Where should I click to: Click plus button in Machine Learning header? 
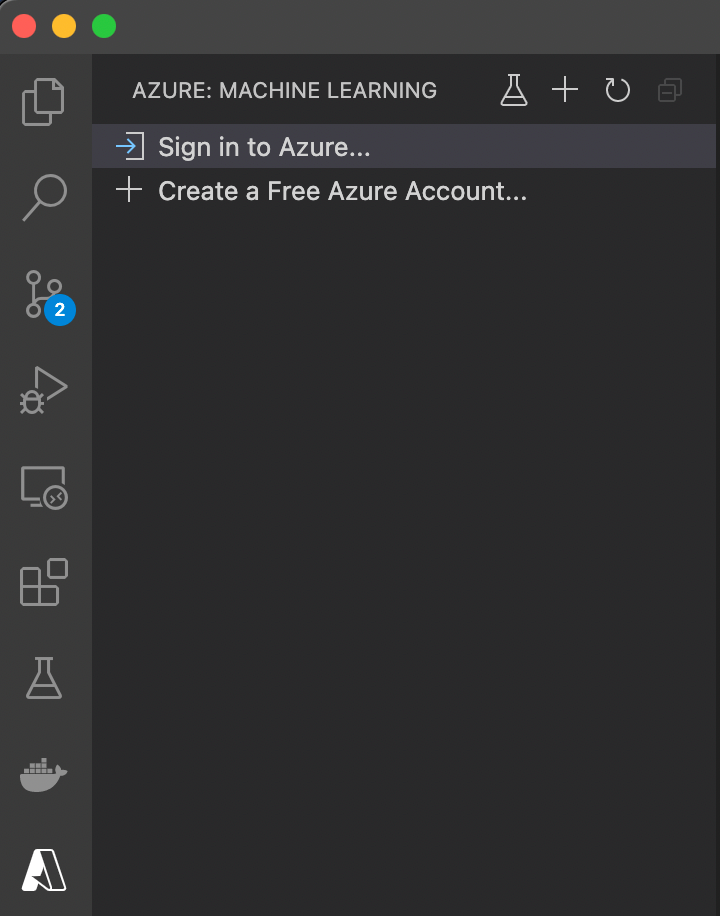[565, 90]
